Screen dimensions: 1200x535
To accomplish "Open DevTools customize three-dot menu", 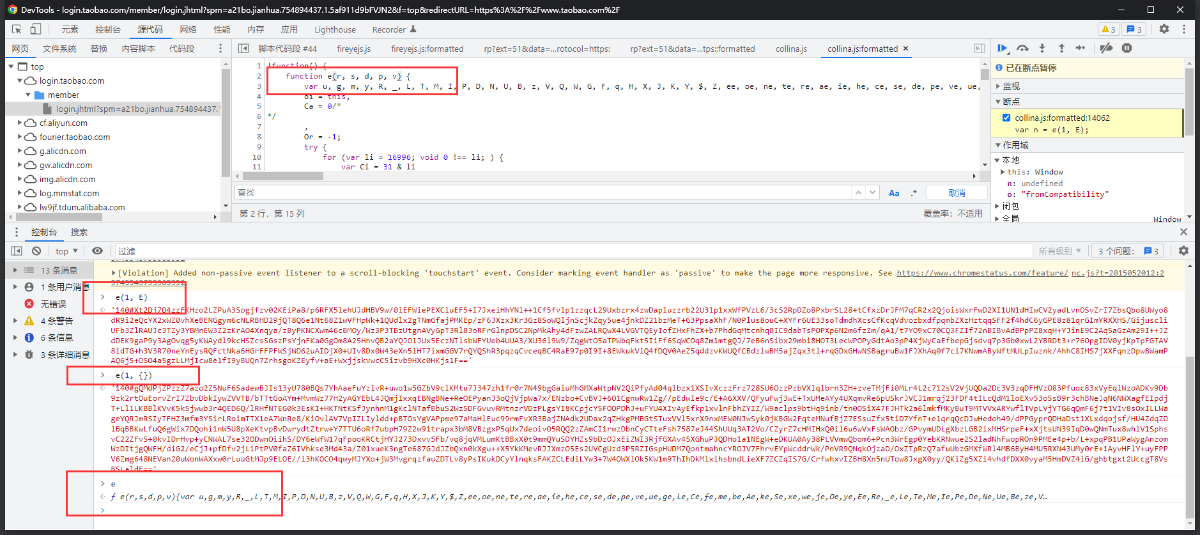I will click(x=1184, y=29).
